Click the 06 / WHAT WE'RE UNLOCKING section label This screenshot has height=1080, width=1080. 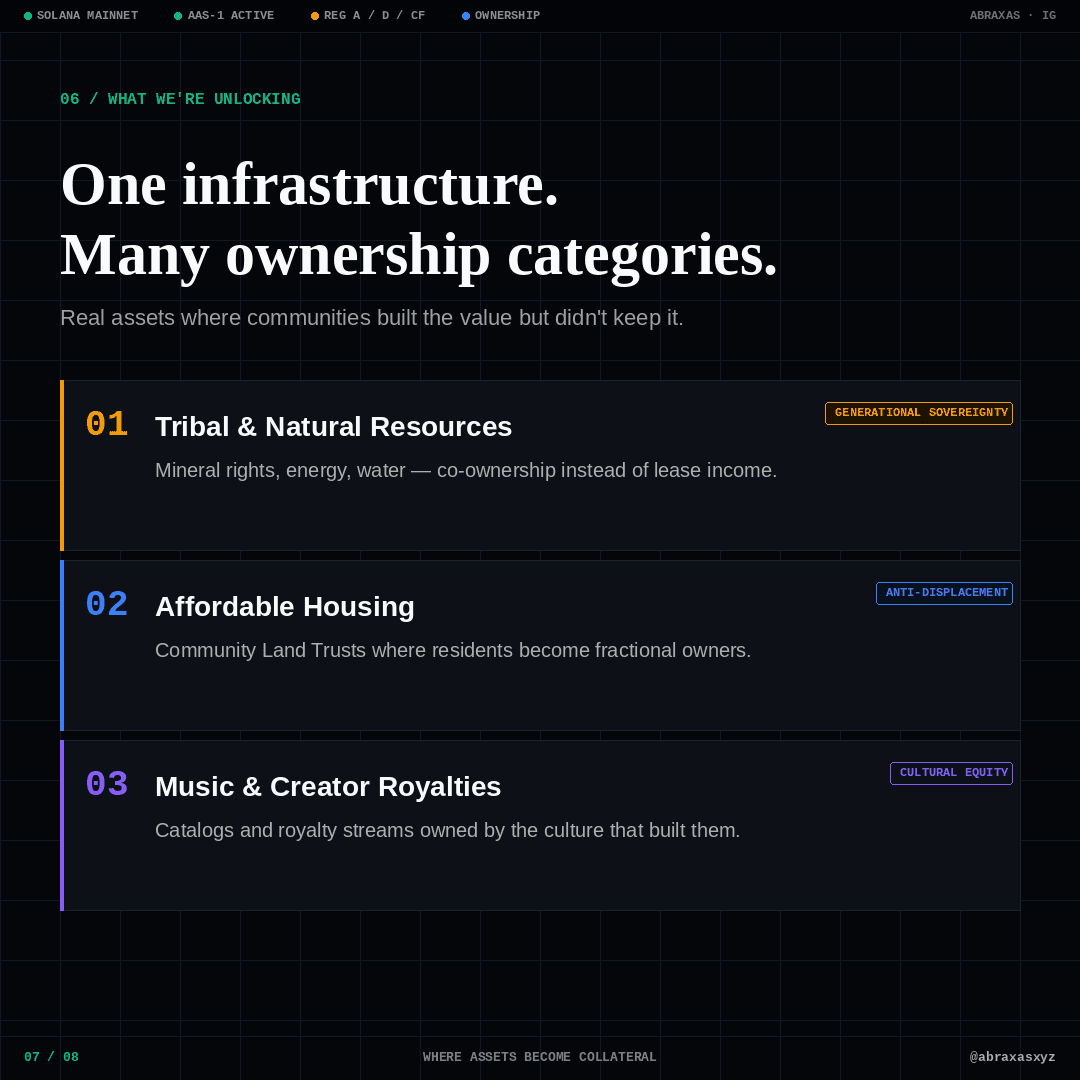click(180, 99)
